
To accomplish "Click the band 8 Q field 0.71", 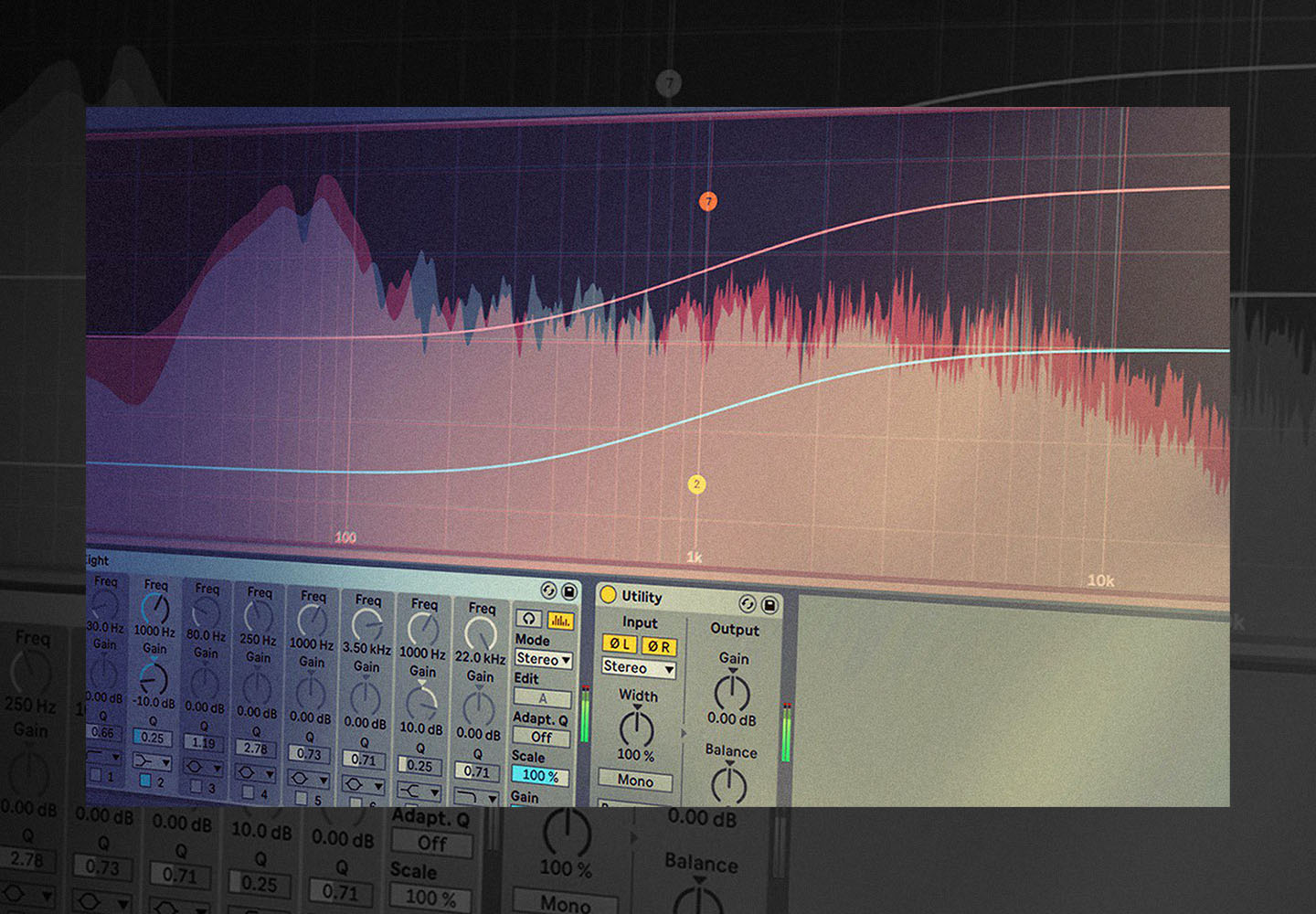I will click(477, 771).
